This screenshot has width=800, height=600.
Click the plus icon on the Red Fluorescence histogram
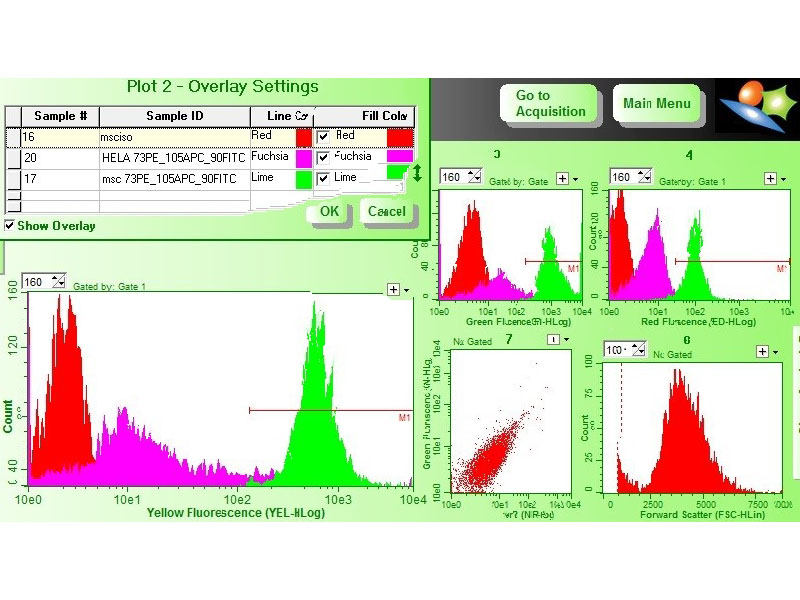click(x=770, y=178)
